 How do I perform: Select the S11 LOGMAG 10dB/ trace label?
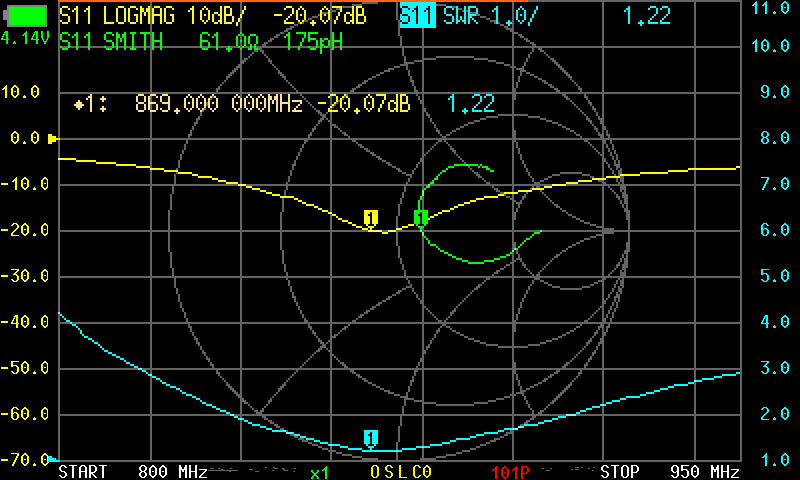[x=153, y=16]
